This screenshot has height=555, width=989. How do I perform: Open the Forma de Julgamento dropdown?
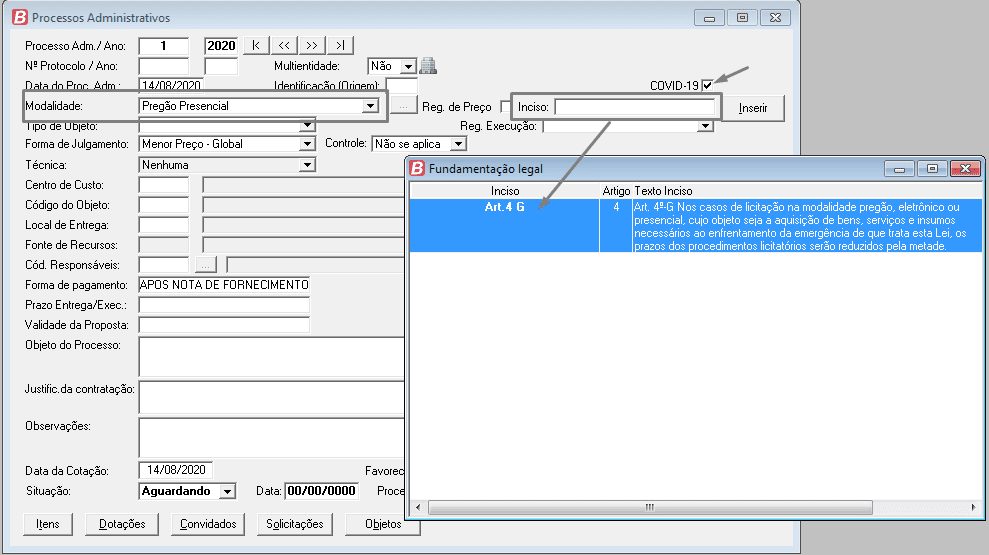tap(307, 144)
